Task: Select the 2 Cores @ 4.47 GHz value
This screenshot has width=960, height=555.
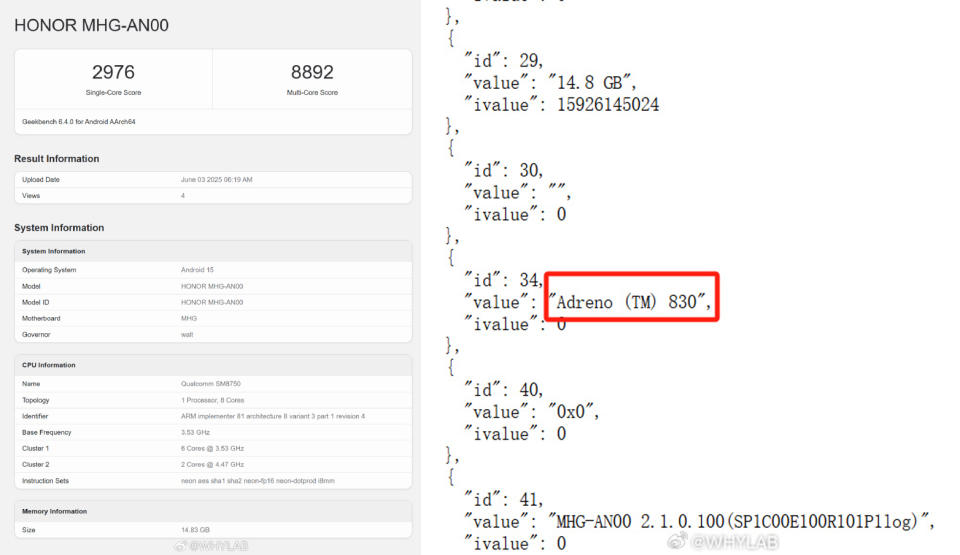Action: pos(212,464)
